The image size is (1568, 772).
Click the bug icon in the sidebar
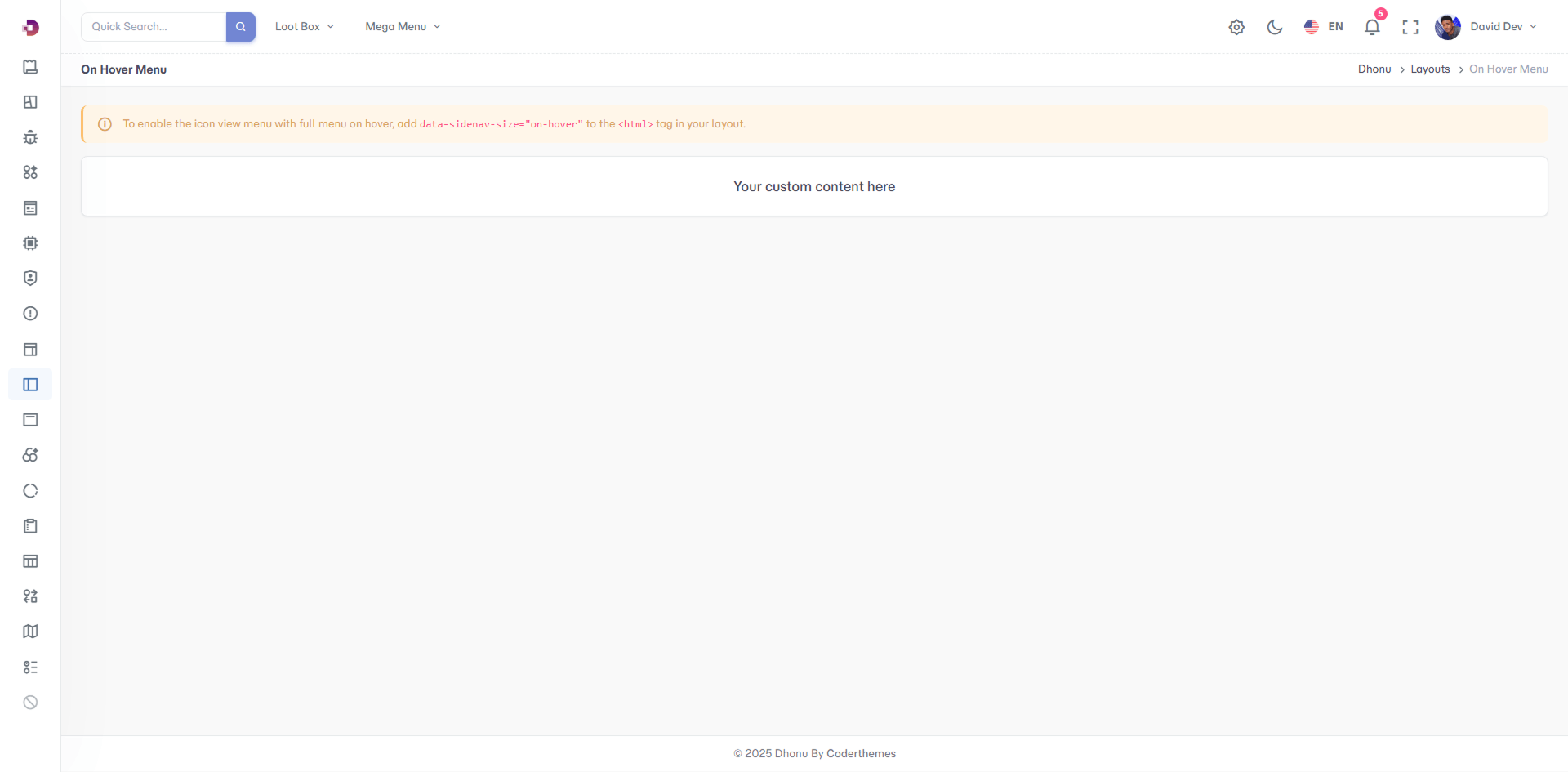[30, 137]
